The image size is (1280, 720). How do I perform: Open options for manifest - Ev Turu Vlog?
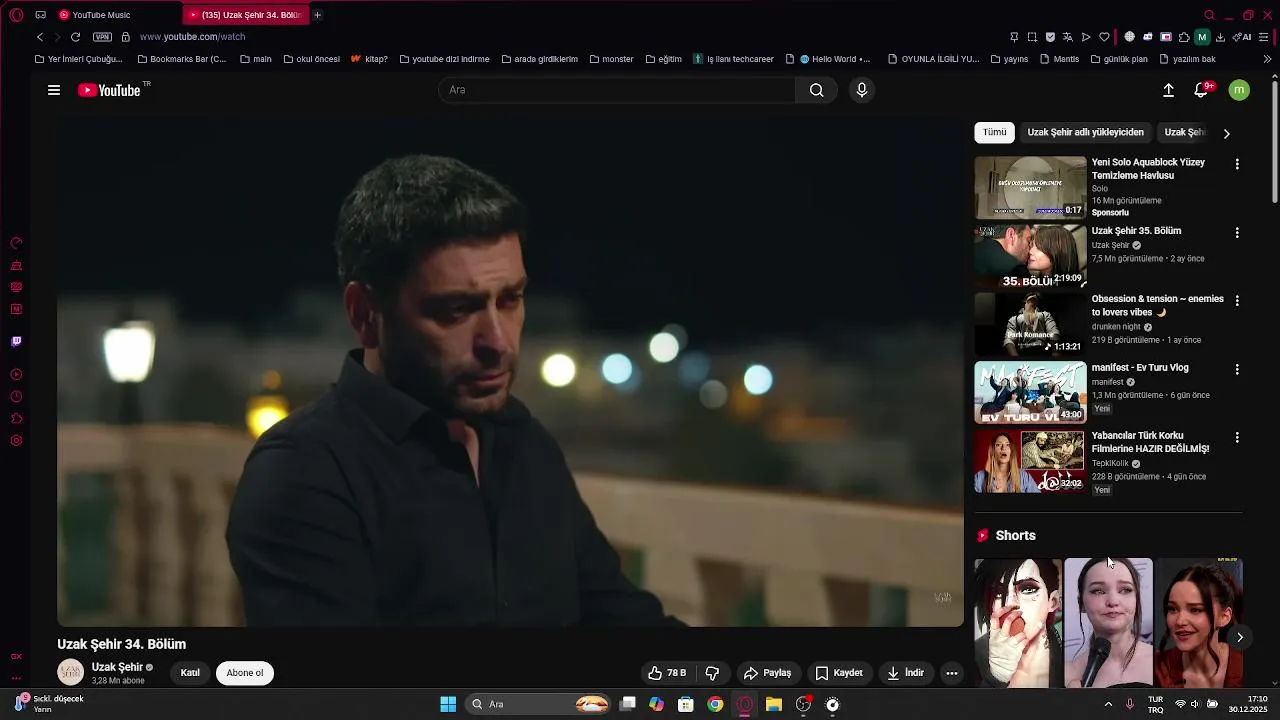pyautogui.click(x=1237, y=369)
